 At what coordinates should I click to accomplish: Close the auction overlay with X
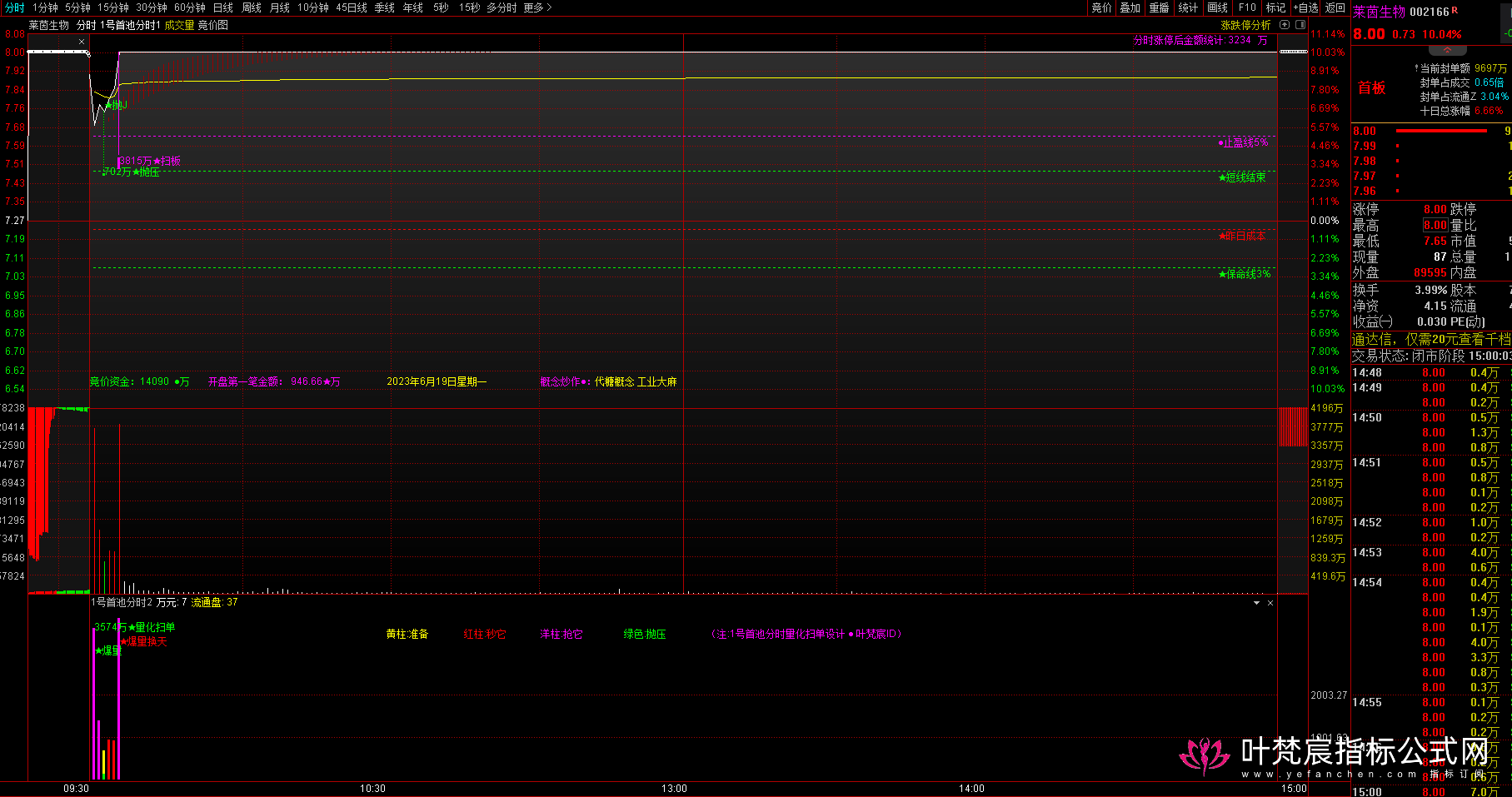point(82,42)
